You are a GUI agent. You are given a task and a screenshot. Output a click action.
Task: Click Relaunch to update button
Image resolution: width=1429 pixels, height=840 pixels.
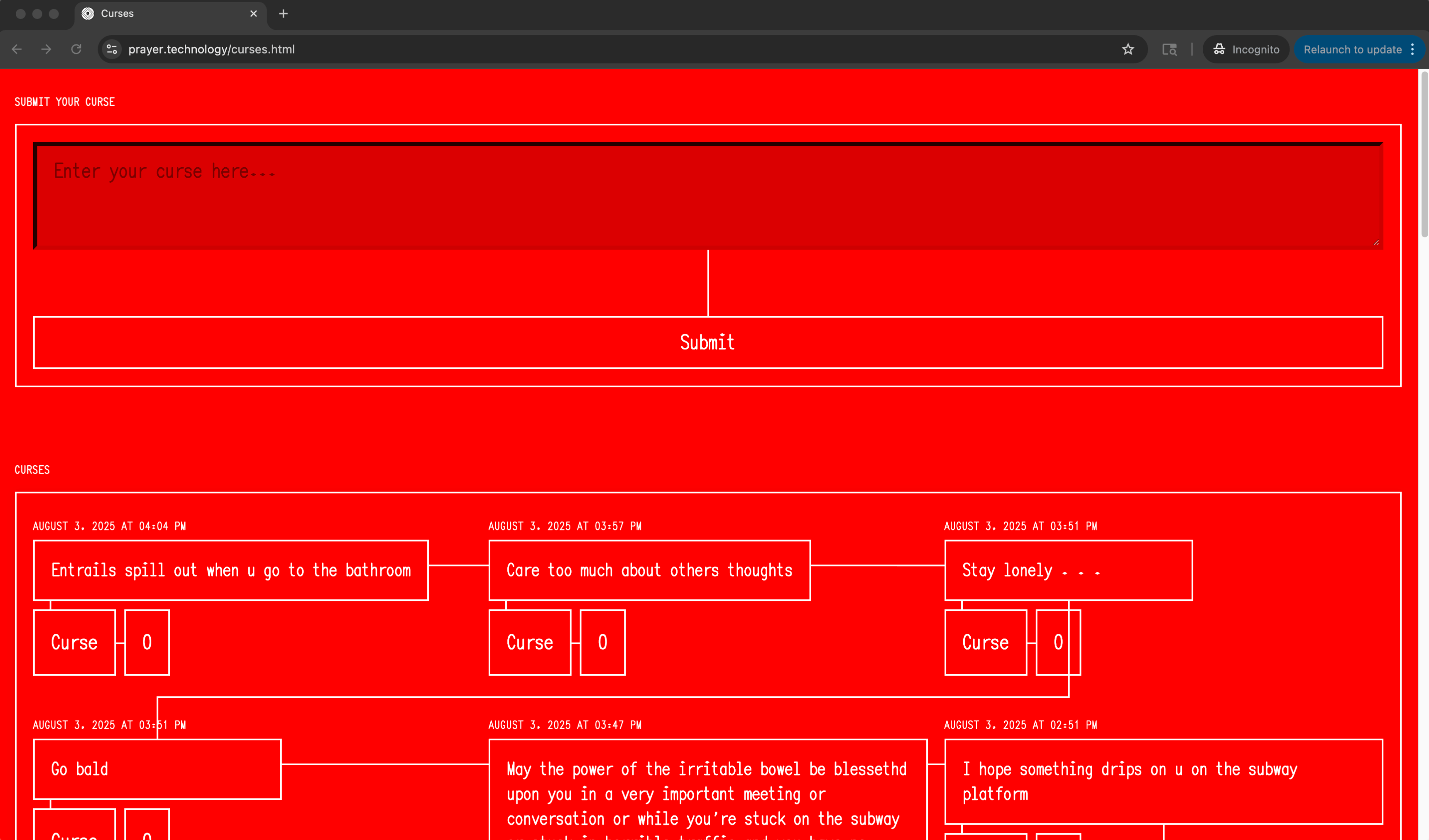[x=1352, y=49]
